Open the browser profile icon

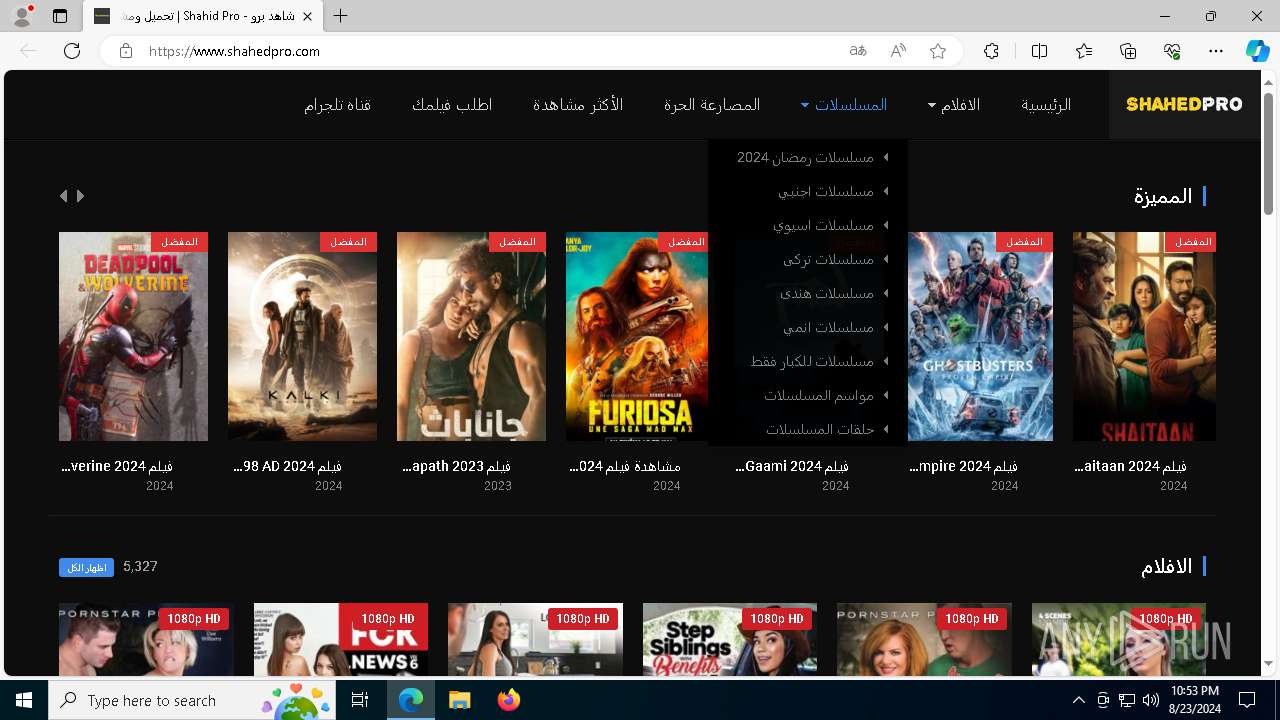22,16
